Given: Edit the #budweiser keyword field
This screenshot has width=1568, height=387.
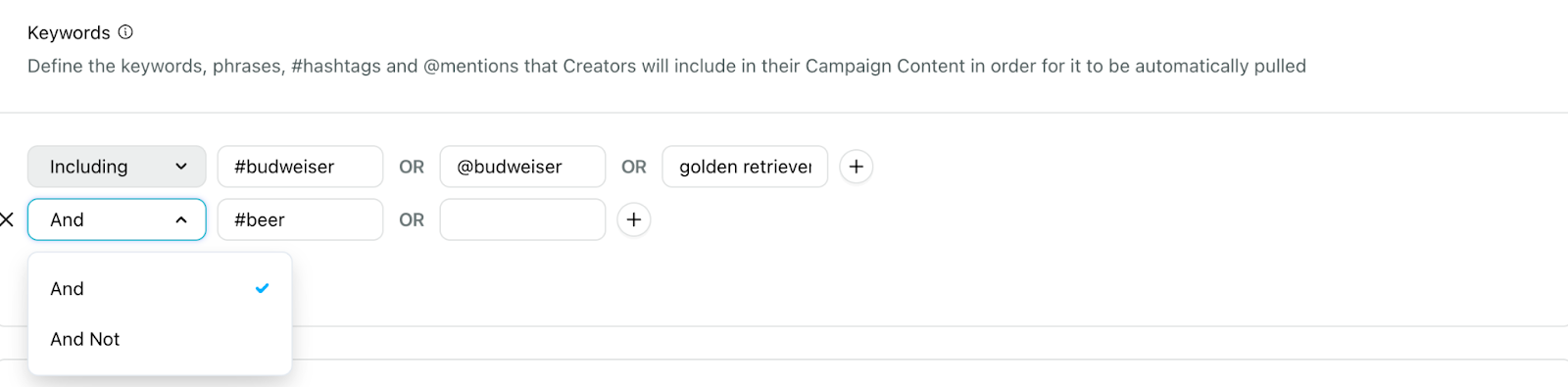Looking at the screenshot, I should 300,167.
